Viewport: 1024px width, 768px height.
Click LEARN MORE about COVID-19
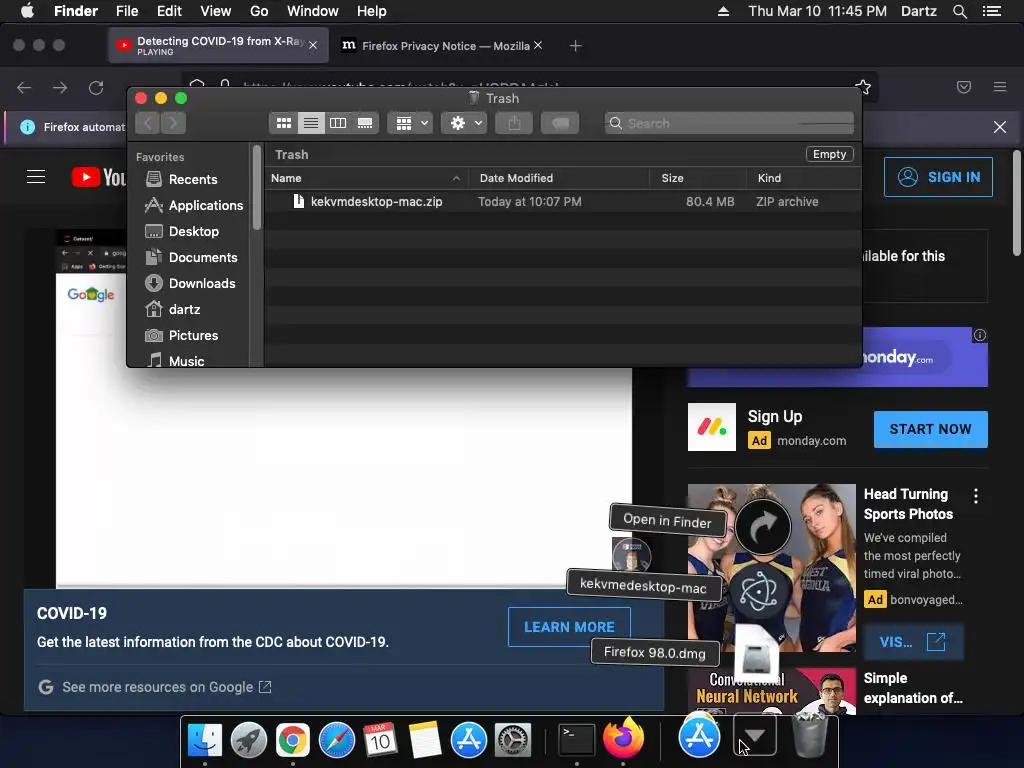[x=569, y=627]
